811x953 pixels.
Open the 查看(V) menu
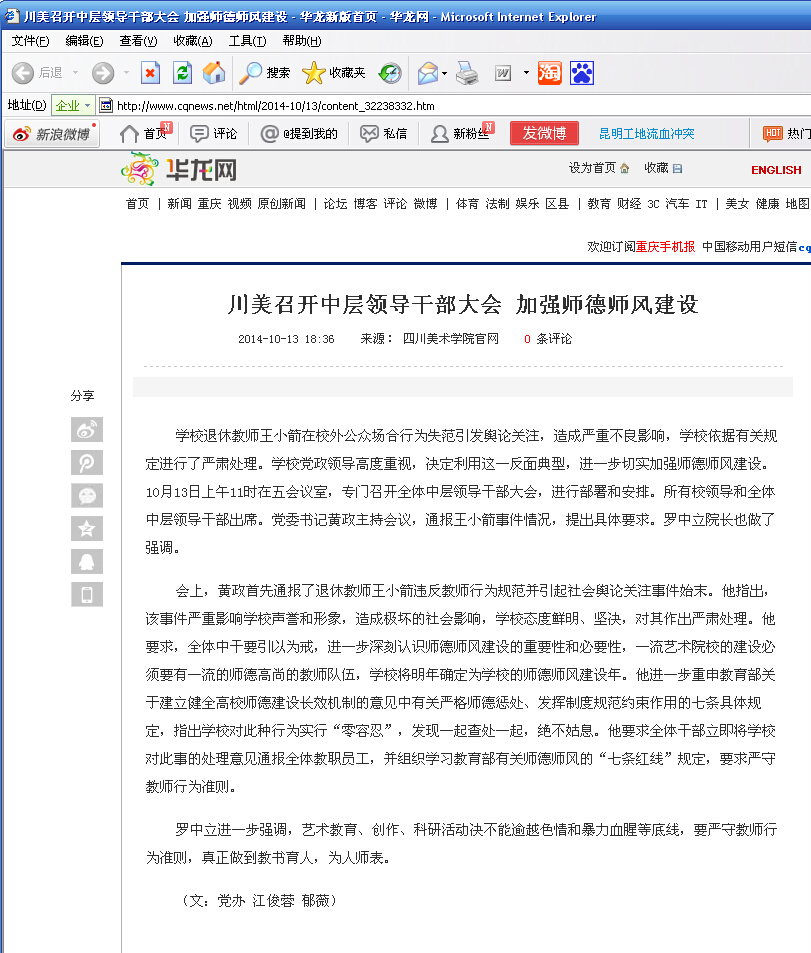coord(139,41)
